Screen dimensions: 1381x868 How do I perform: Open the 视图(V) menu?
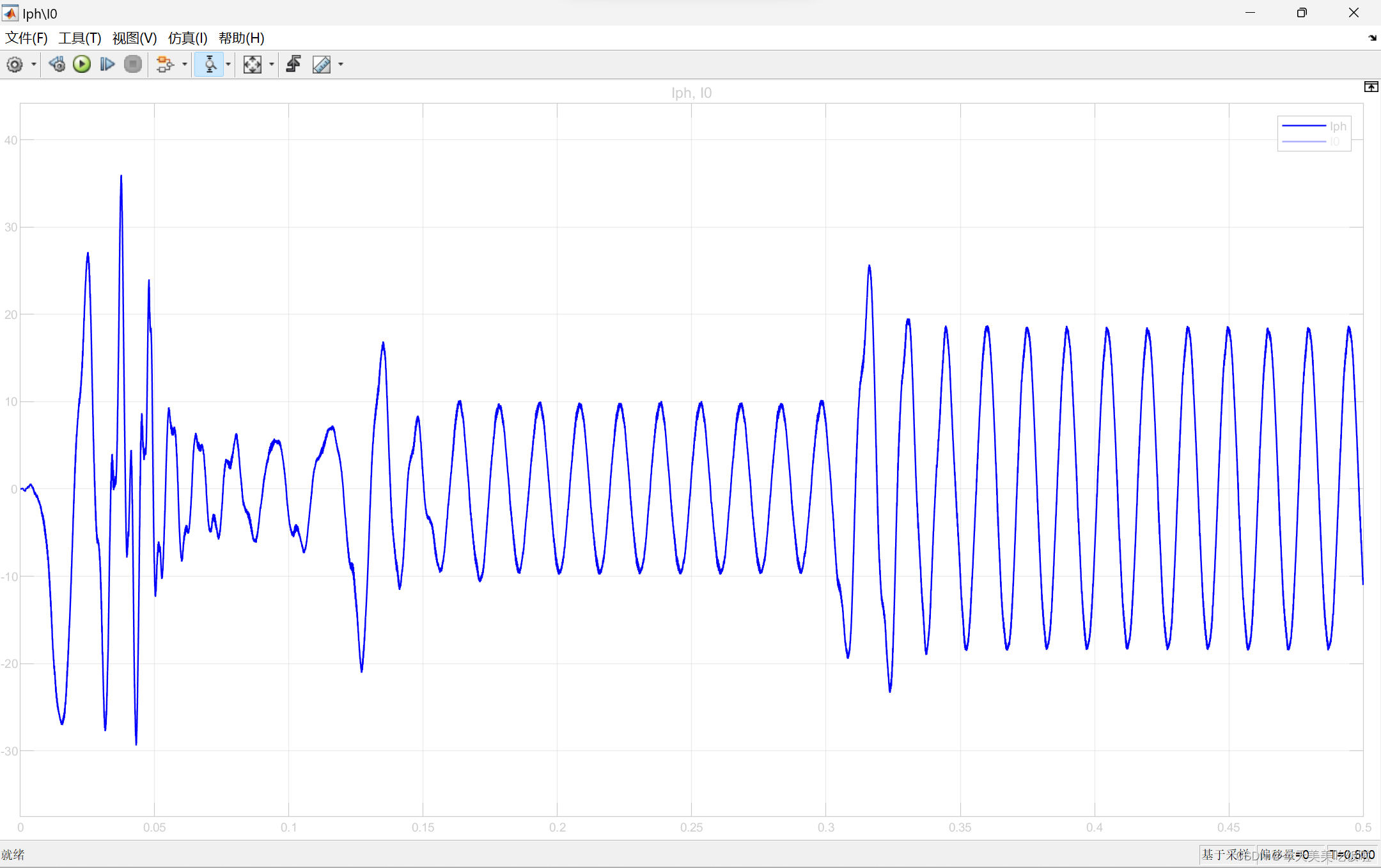click(x=134, y=38)
